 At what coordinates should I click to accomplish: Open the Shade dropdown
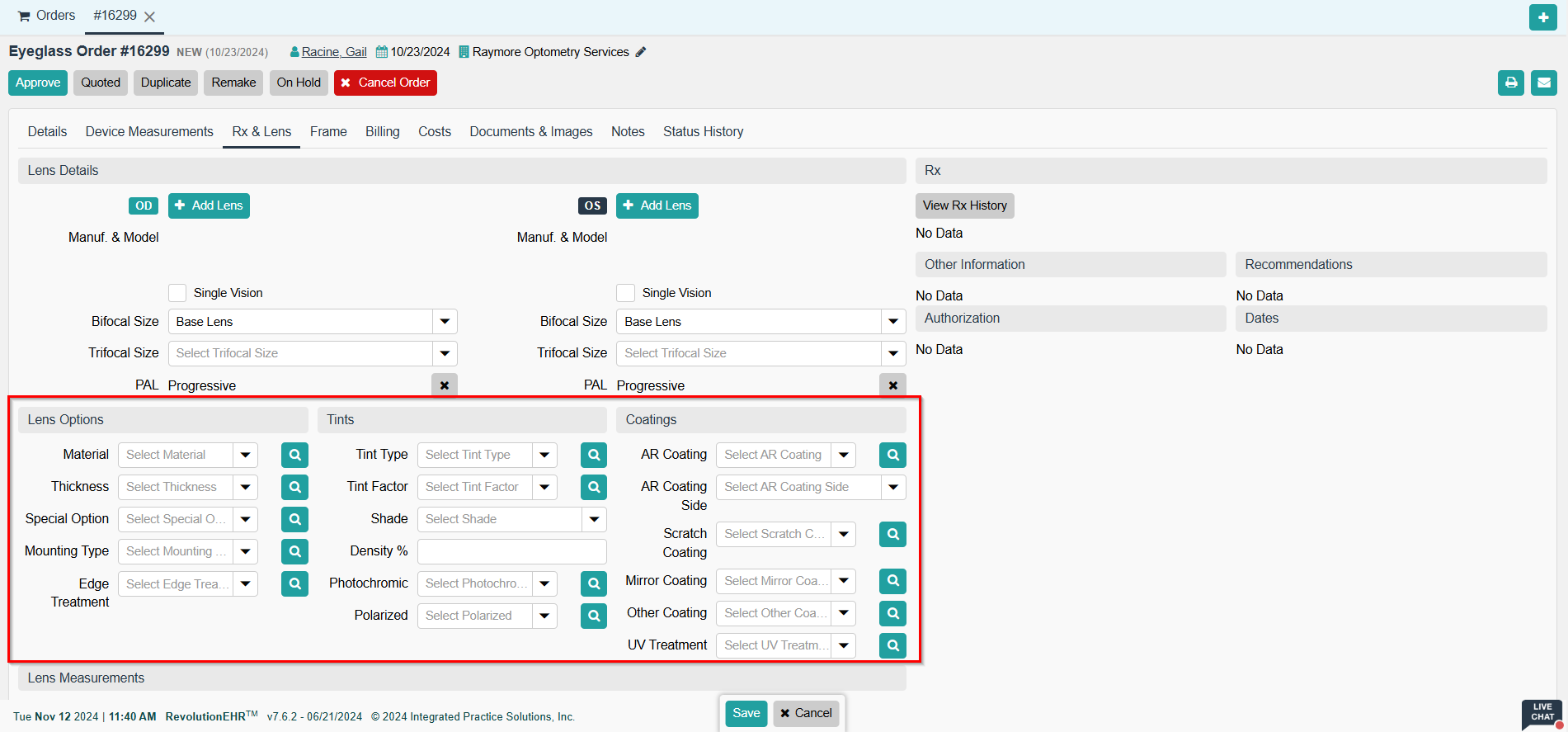click(x=593, y=519)
